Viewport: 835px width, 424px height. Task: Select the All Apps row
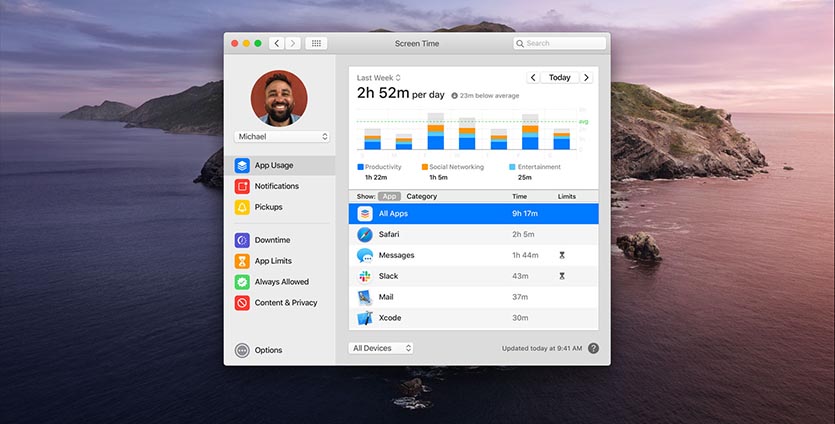[x=472, y=213]
